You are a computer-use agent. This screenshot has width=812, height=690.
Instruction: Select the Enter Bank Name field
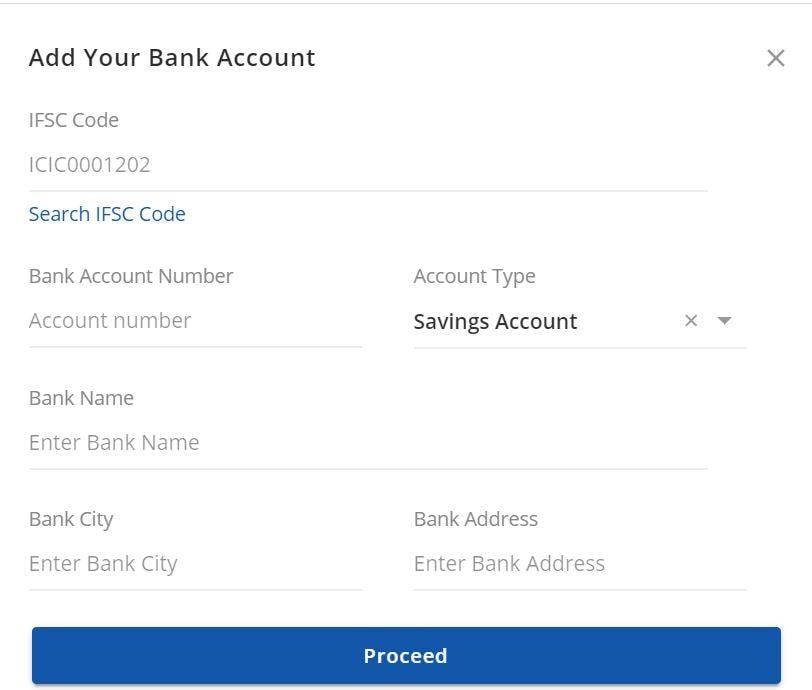(367, 443)
